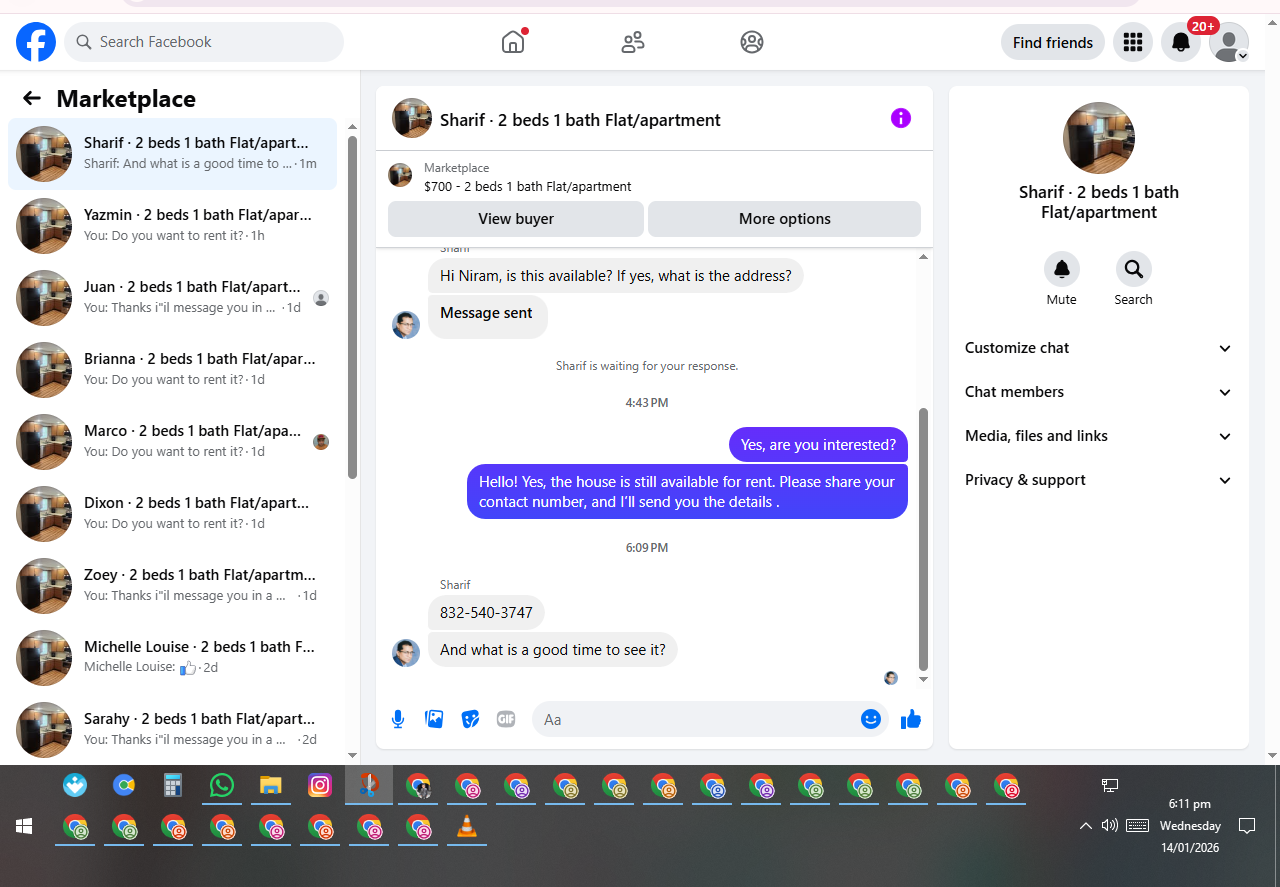Open Dixon conversation in the list
The height and width of the screenshot is (887, 1280).
tap(172, 514)
